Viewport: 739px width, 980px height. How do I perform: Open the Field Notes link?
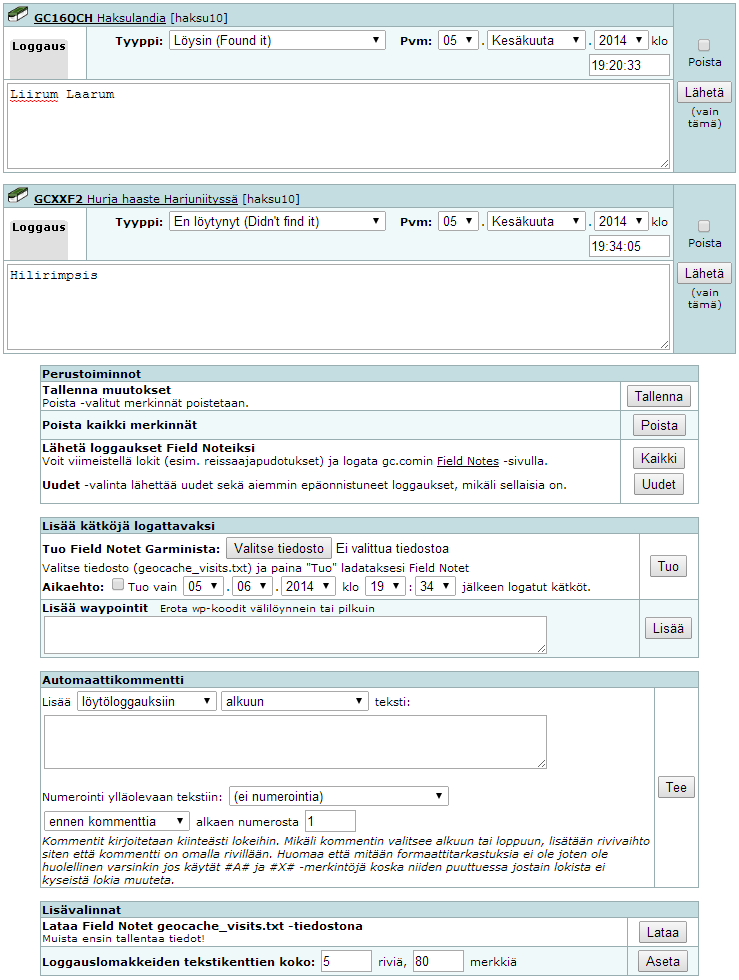(468, 461)
